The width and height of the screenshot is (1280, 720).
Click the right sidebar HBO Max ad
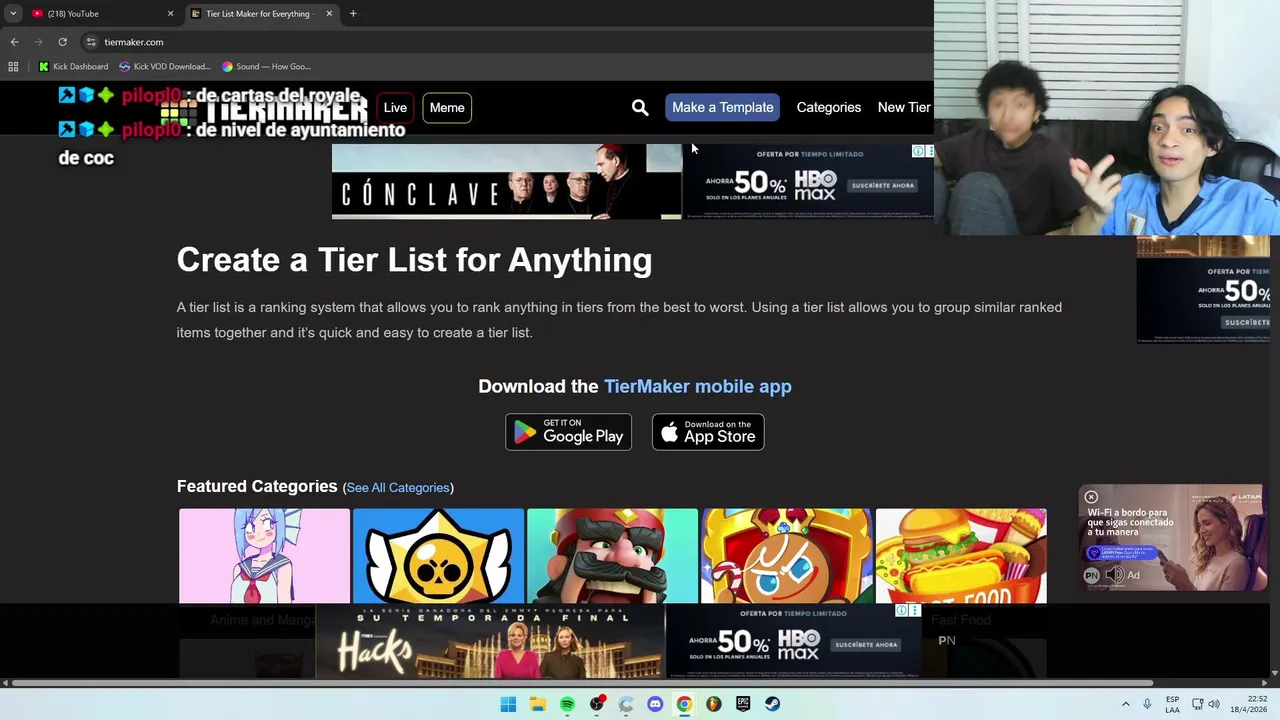(x=1203, y=290)
